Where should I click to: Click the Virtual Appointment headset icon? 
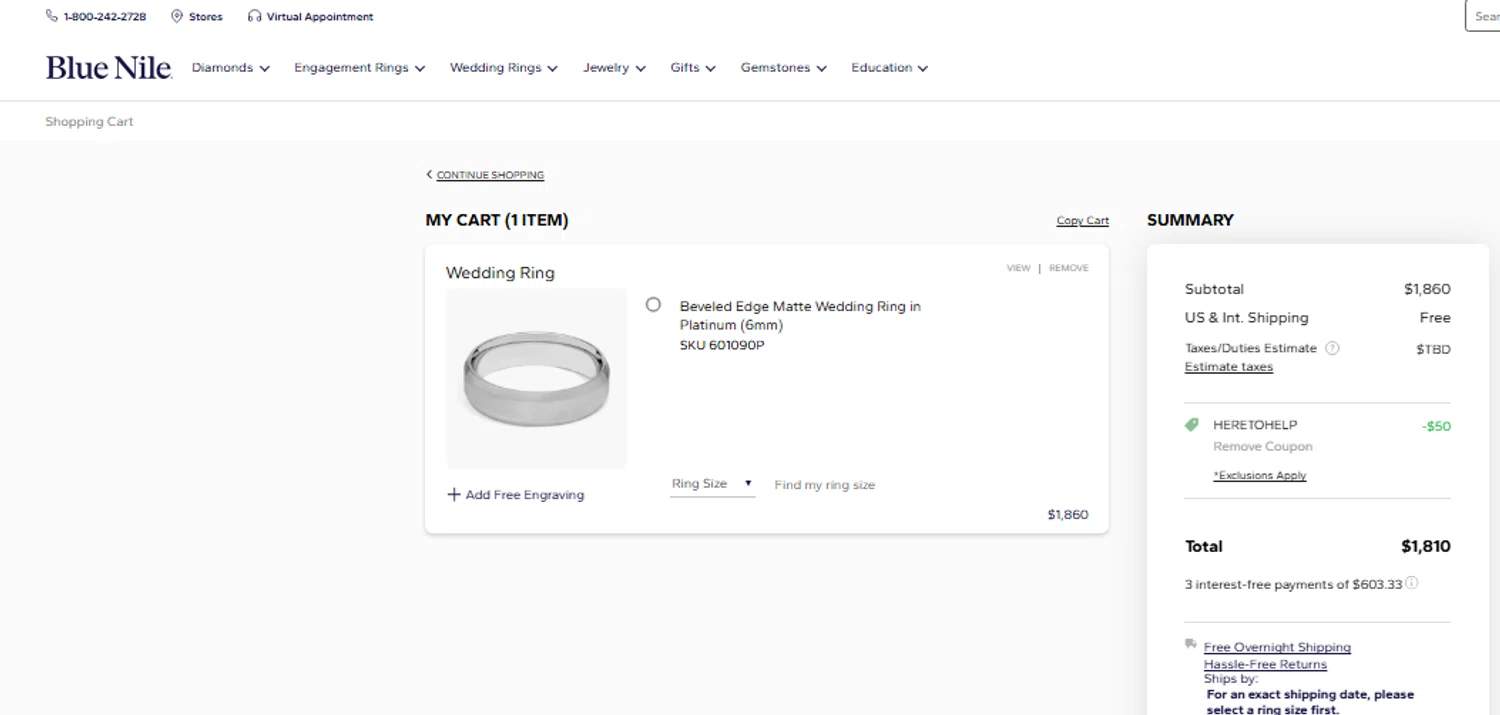tap(255, 16)
